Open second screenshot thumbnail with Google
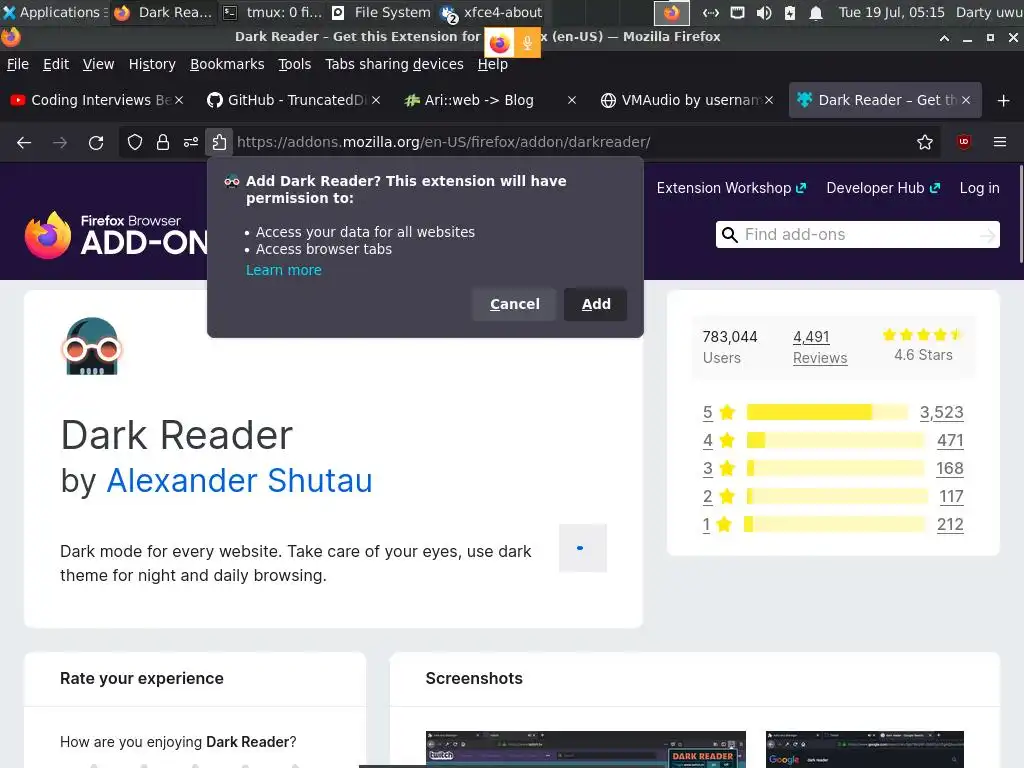The image size is (1024, 768). (x=865, y=750)
